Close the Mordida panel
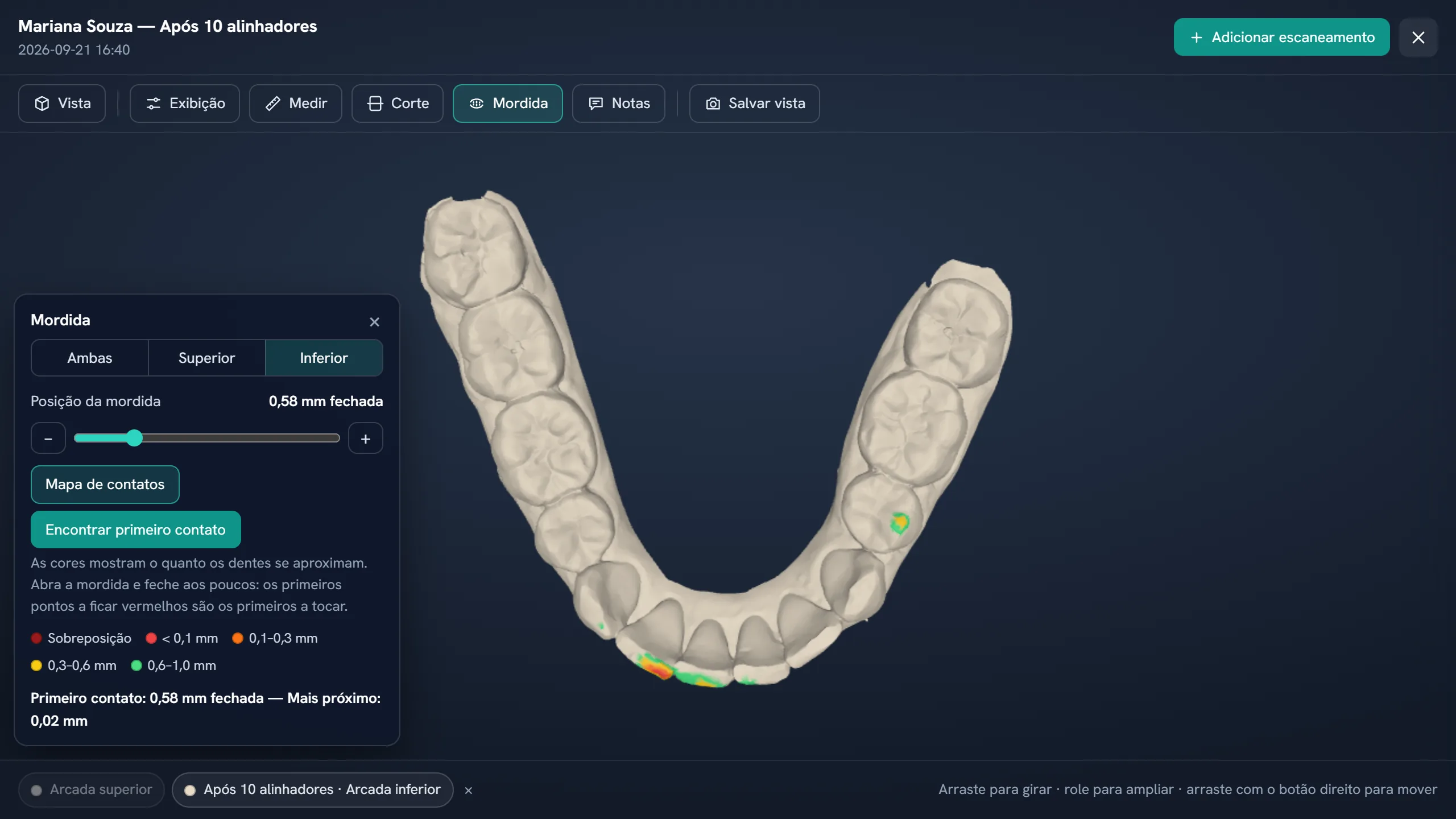Screen dimensions: 1456x819 pos(374,322)
